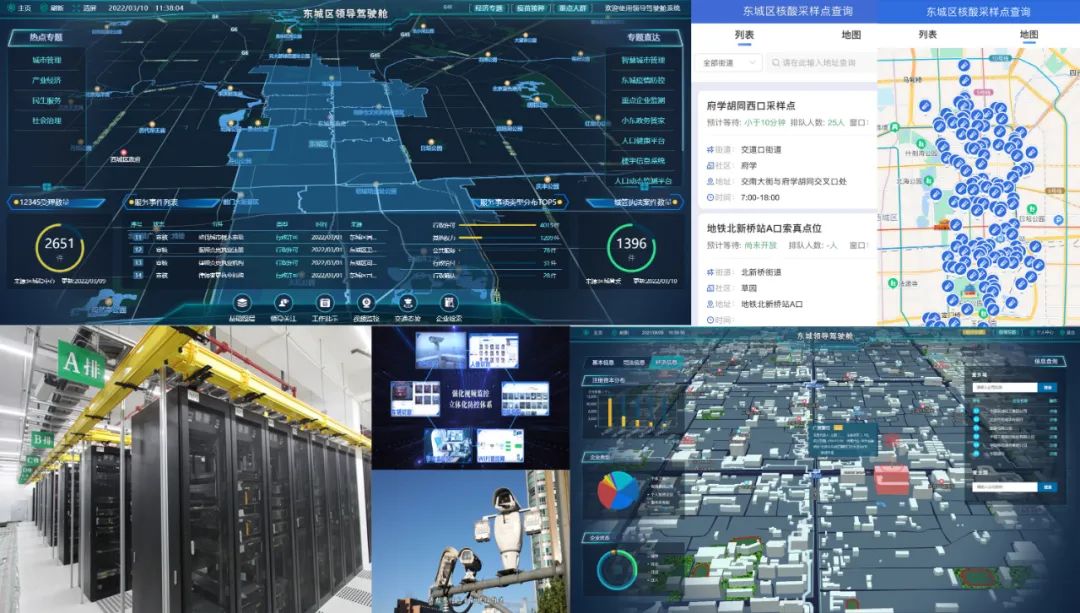
Task: Open 重点企业监测 under 专题直达
Action: 643,101
